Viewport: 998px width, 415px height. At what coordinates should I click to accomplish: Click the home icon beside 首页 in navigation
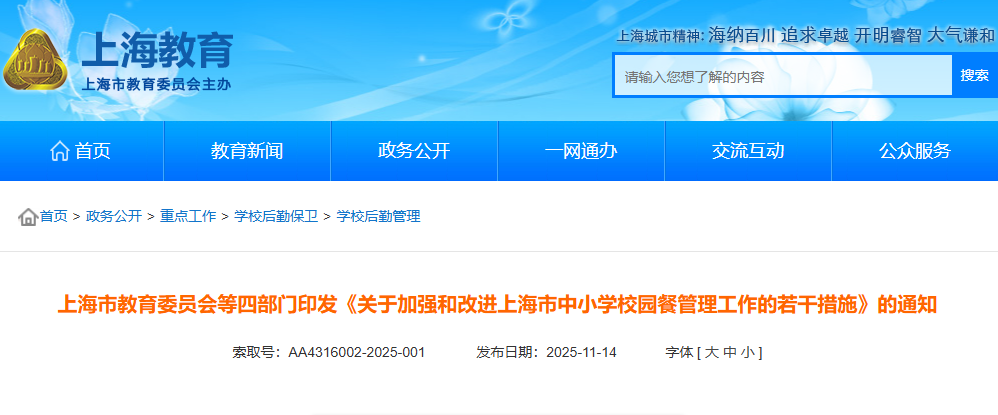(x=60, y=151)
